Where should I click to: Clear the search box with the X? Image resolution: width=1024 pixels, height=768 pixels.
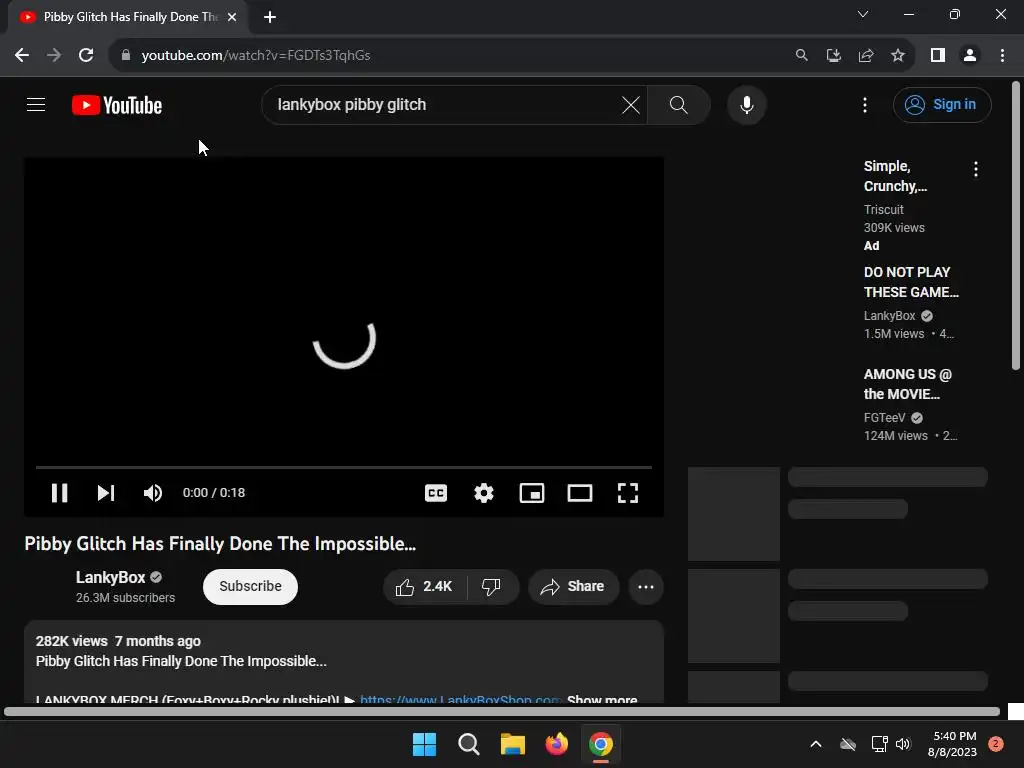click(631, 104)
